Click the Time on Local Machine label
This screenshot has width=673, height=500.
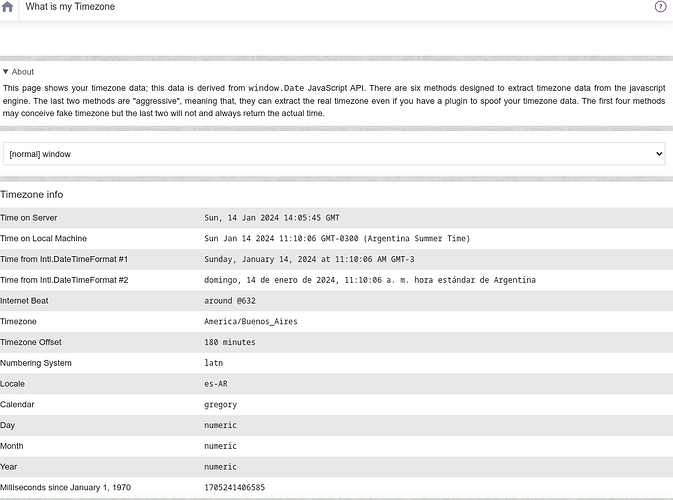[43, 238]
